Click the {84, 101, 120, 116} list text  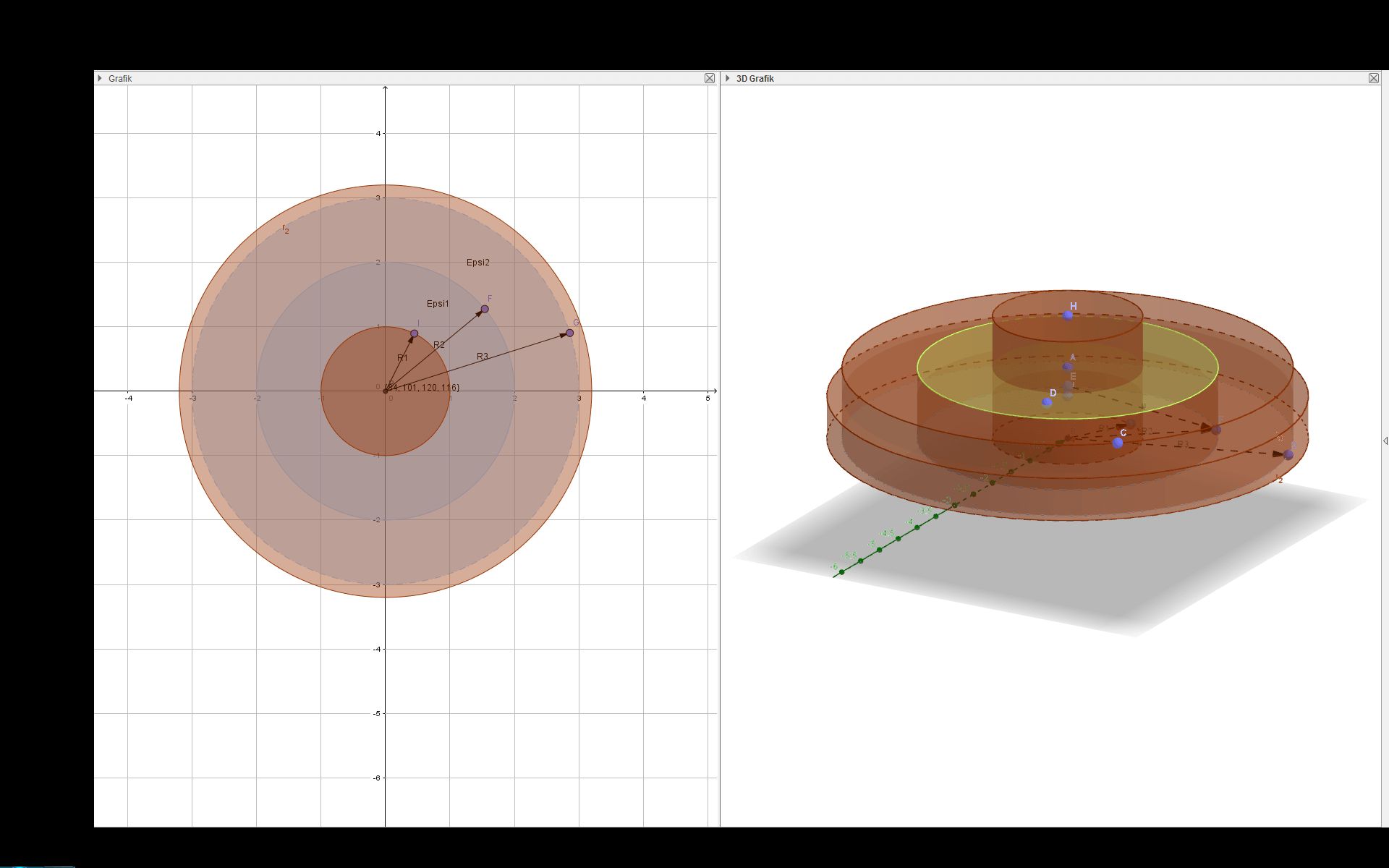(x=425, y=388)
